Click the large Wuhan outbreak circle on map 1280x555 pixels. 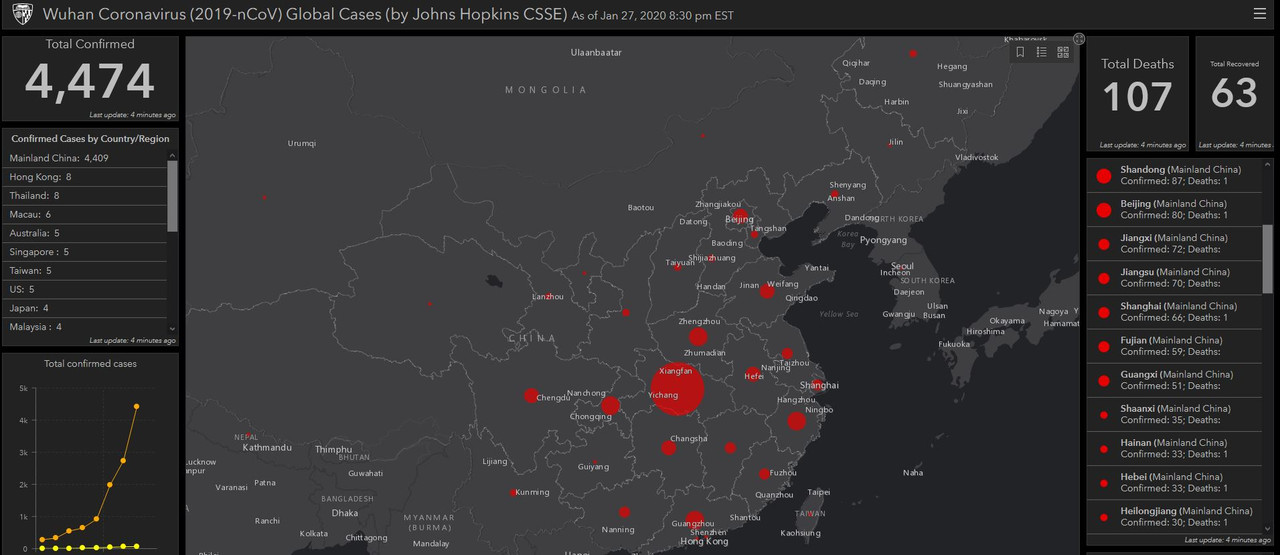(678, 389)
